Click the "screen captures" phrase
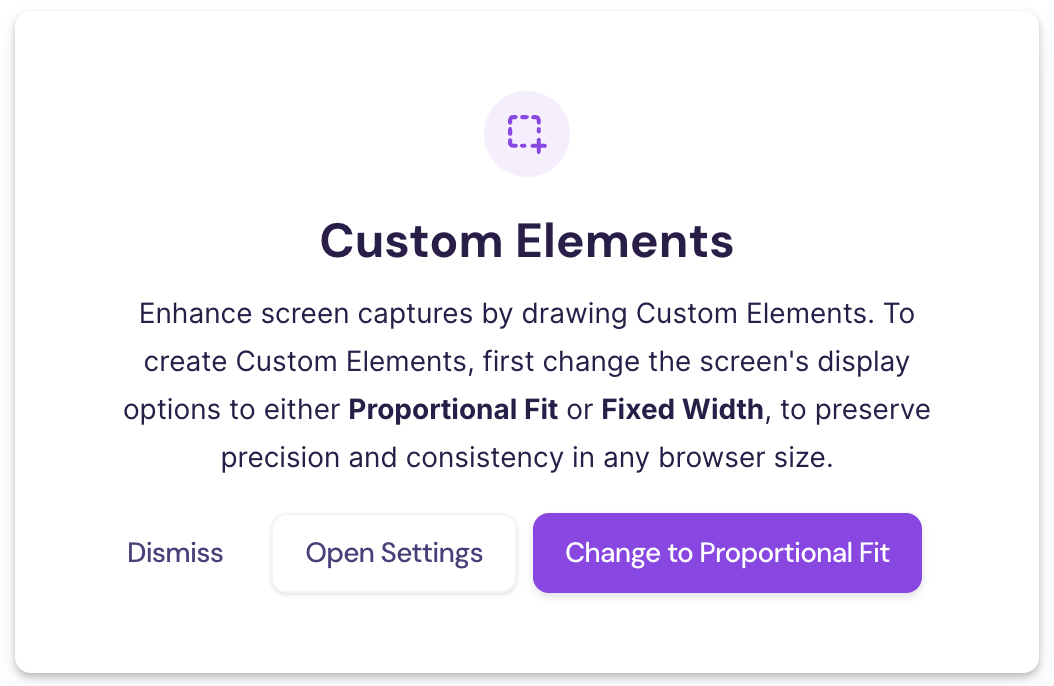The image size is (1054, 686). point(350,314)
